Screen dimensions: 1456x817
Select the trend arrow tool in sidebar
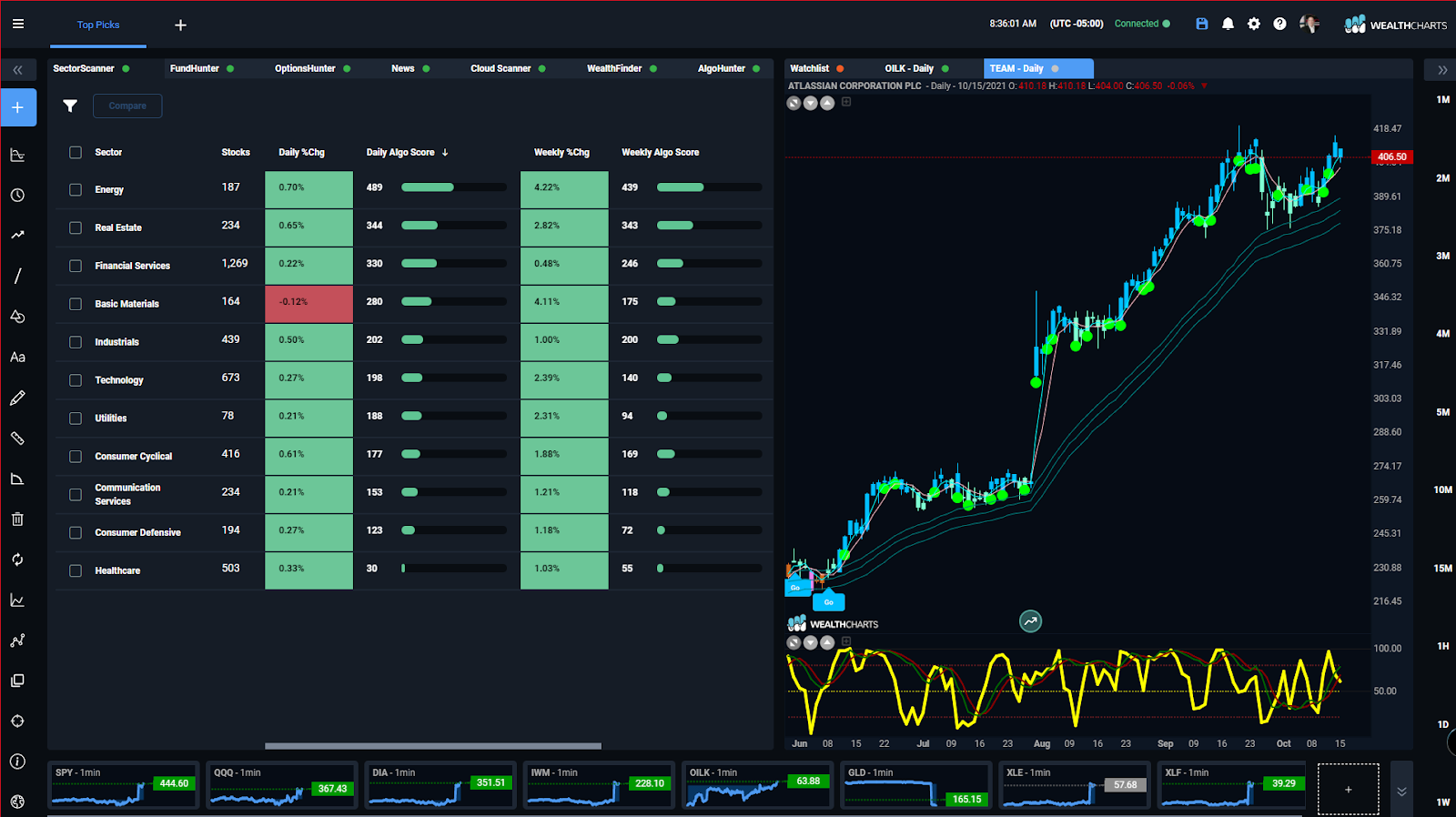pos(17,235)
